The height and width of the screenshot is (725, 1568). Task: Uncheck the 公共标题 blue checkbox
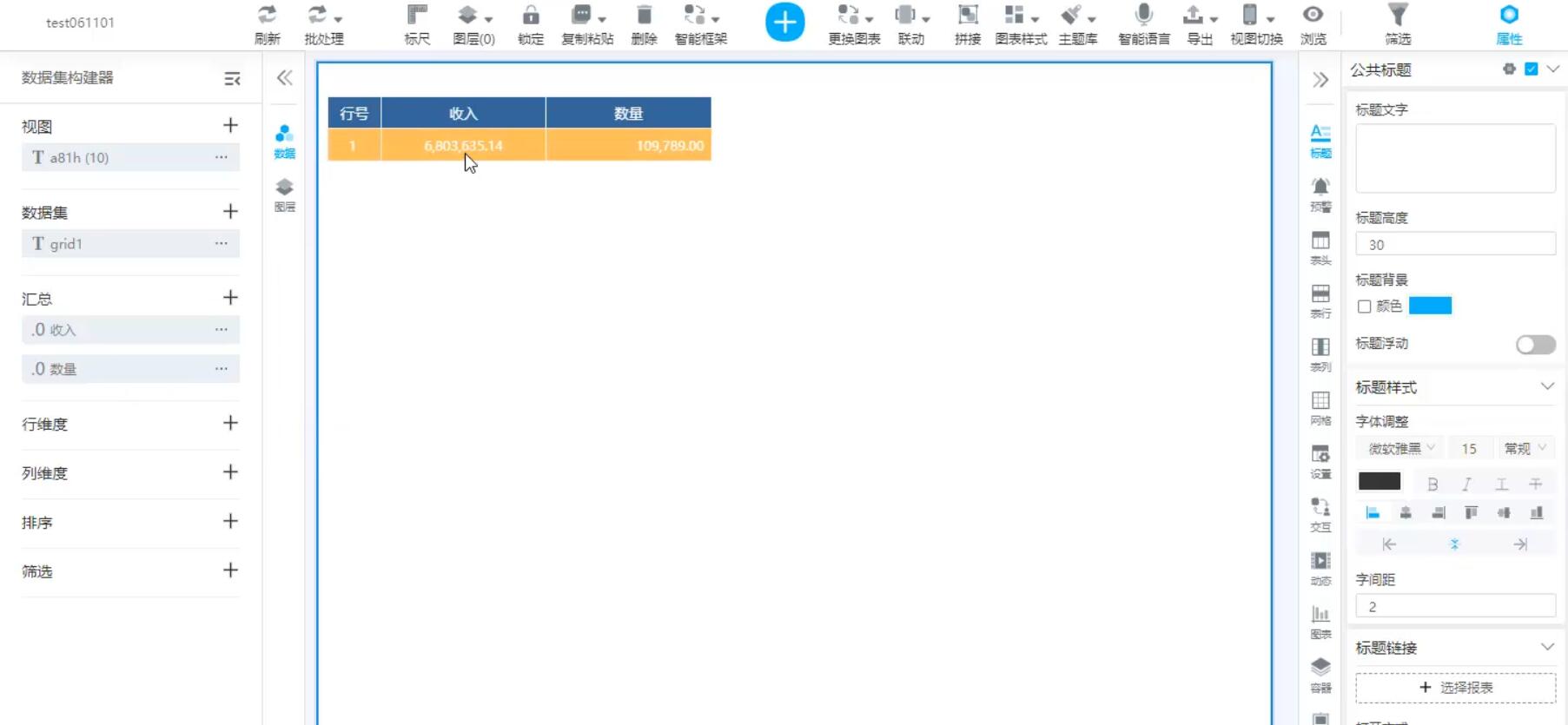coord(1531,69)
